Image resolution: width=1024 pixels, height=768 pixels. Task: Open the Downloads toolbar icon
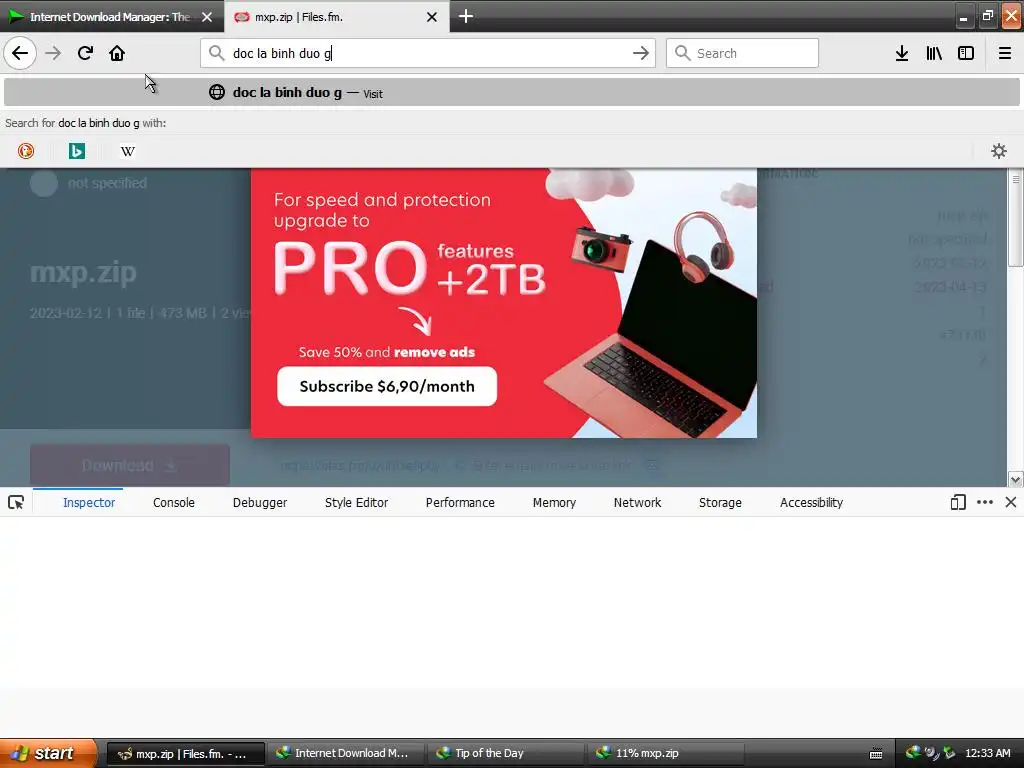click(x=902, y=53)
